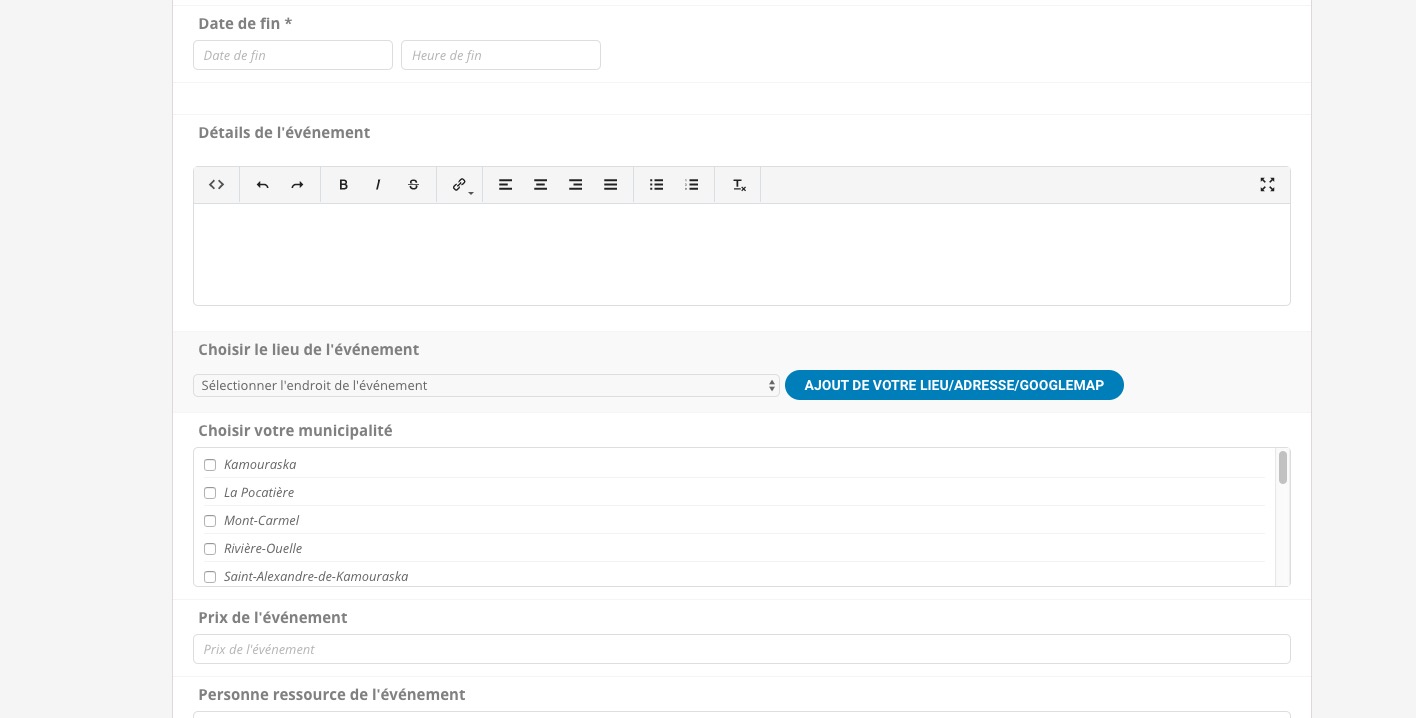
Task: Apply strikethrough formatting in editor
Action: click(x=413, y=185)
